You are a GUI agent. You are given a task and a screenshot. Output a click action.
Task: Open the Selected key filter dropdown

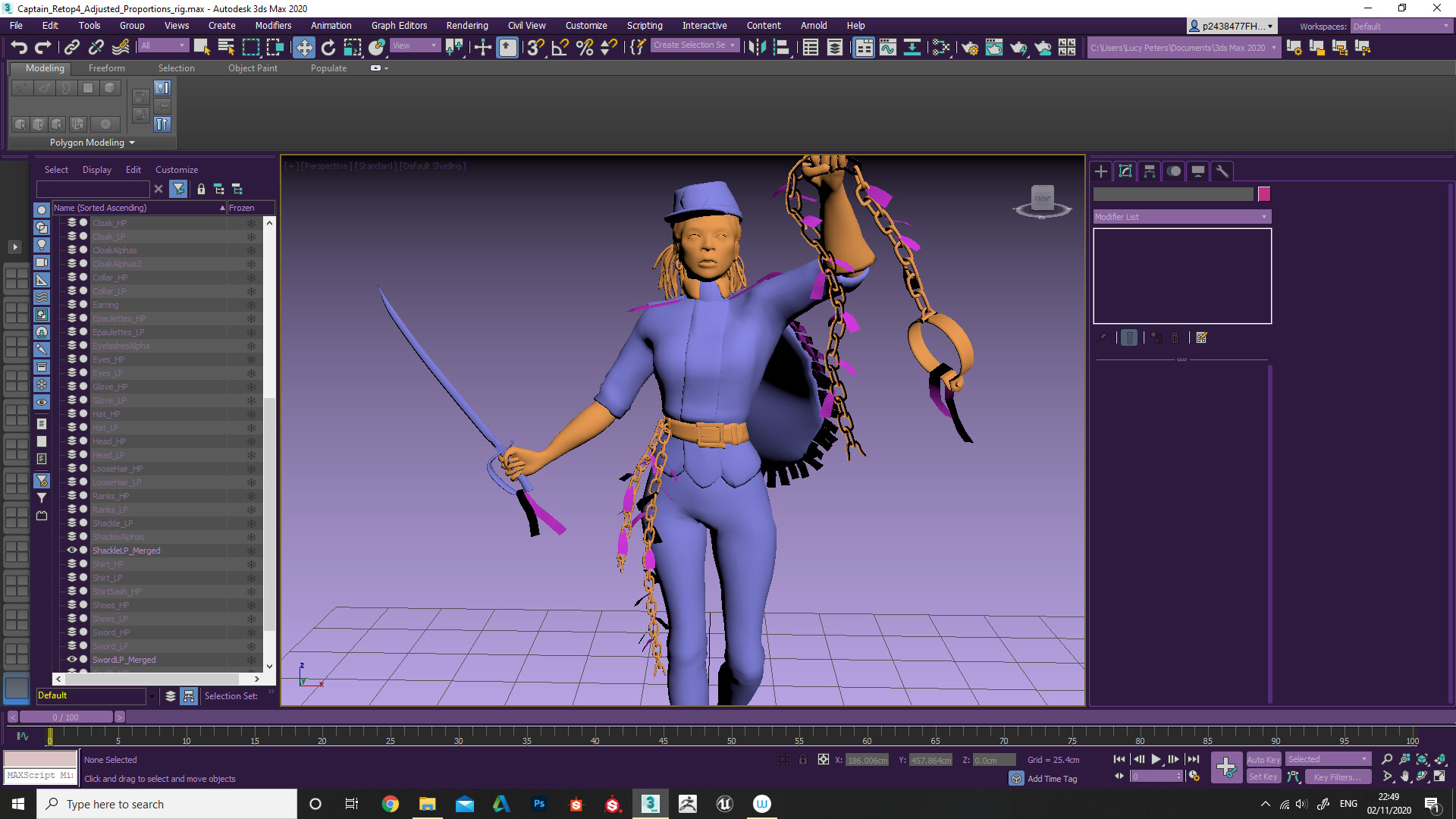(1327, 758)
